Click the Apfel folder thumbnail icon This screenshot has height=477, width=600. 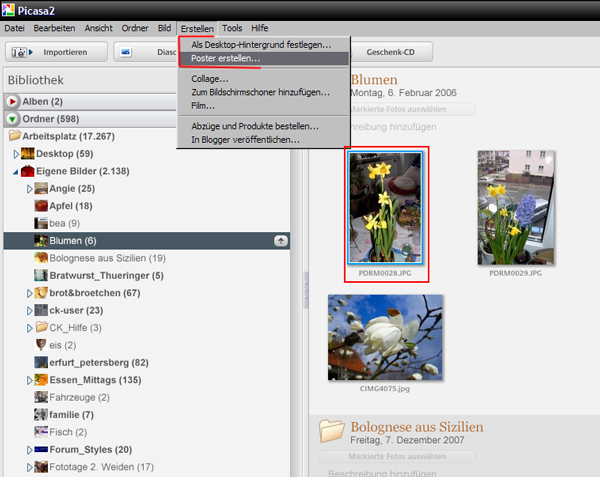pyautogui.click(x=41, y=206)
